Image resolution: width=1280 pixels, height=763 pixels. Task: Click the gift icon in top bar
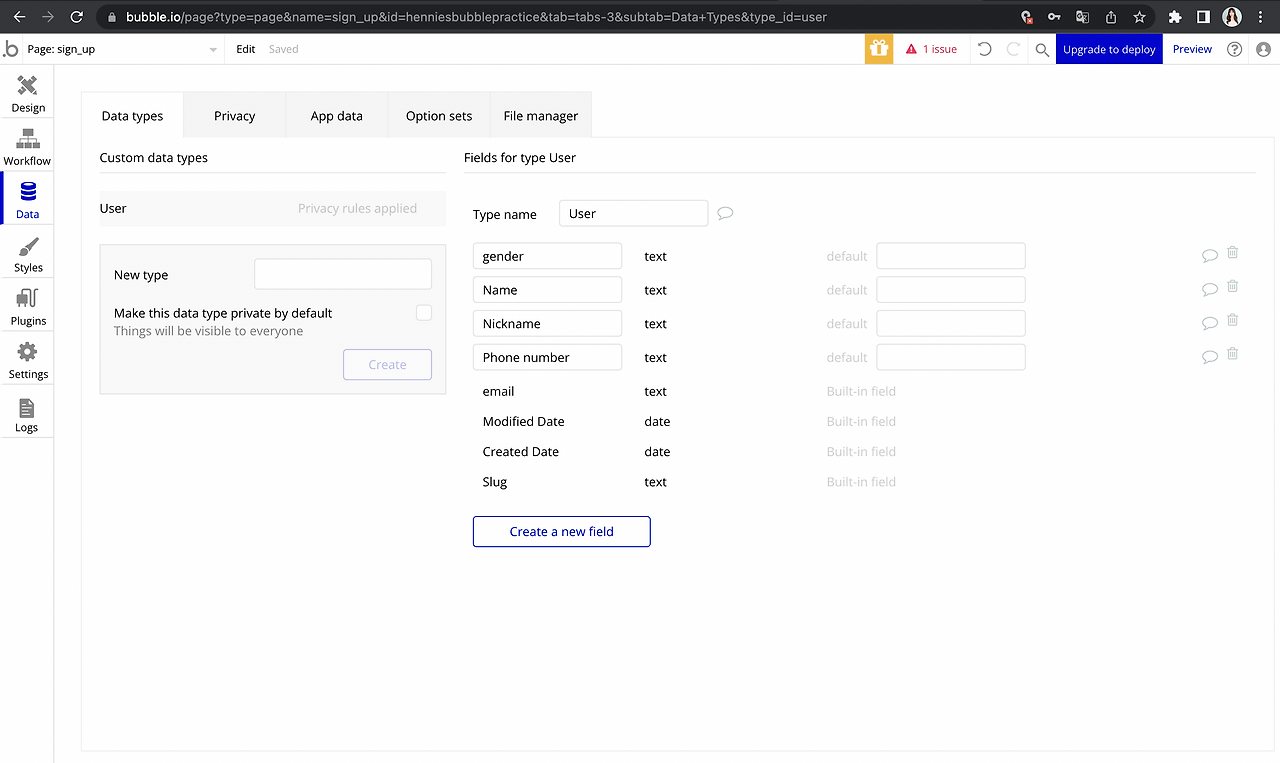879,49
